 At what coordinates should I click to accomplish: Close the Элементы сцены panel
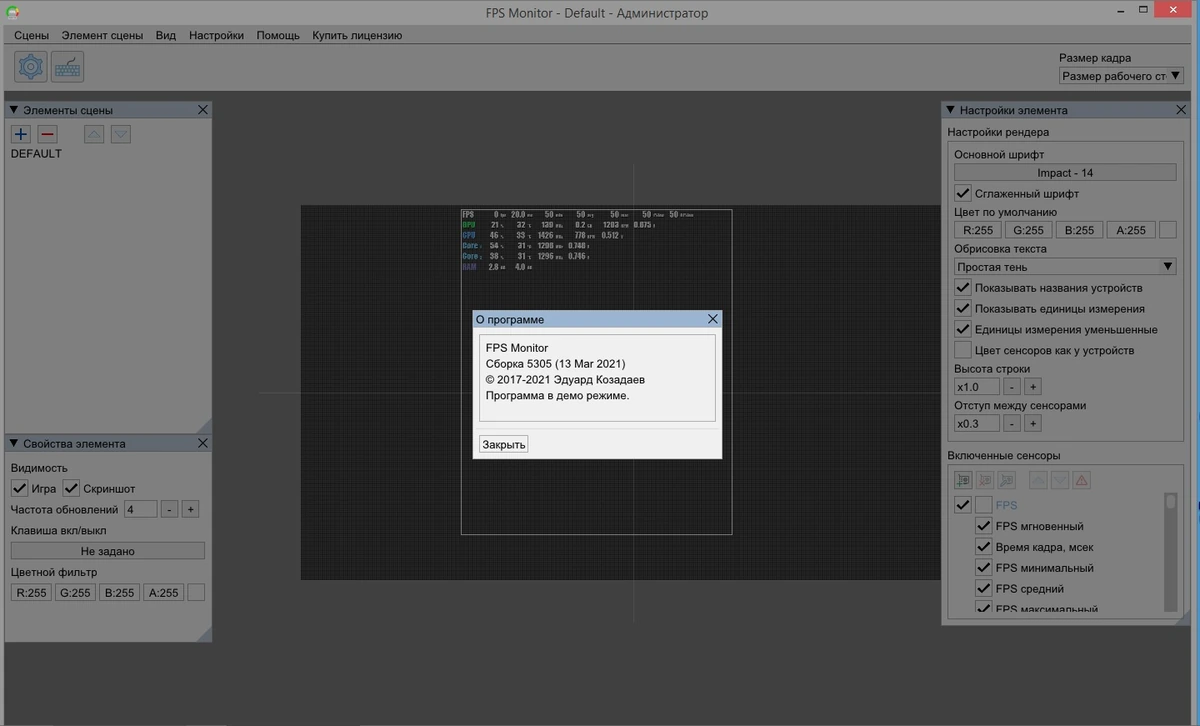click(203, 110)
